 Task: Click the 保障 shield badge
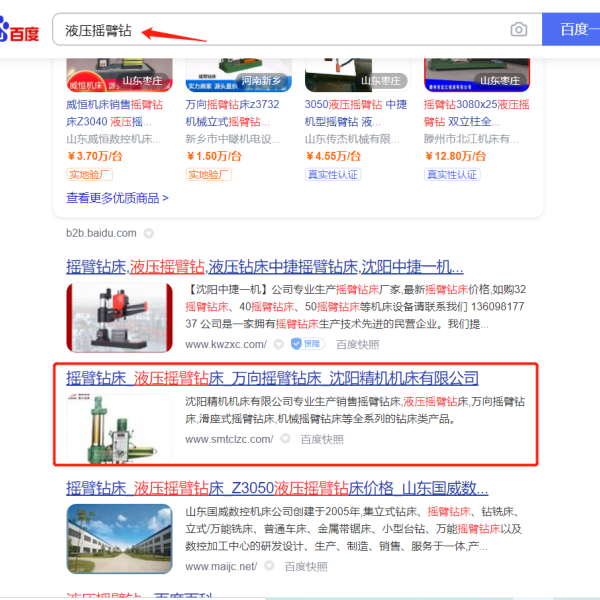point(308,344)
